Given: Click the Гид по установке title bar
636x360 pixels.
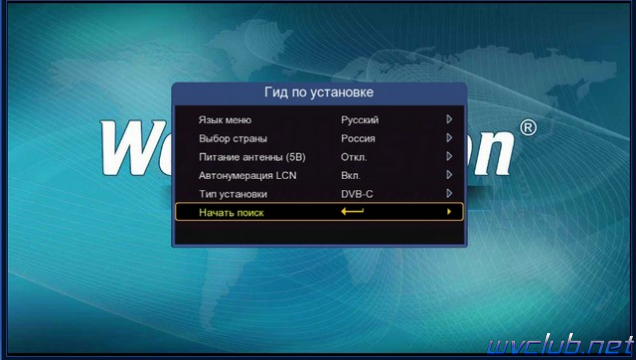Looking at the screenshot, I should [319, 92].
